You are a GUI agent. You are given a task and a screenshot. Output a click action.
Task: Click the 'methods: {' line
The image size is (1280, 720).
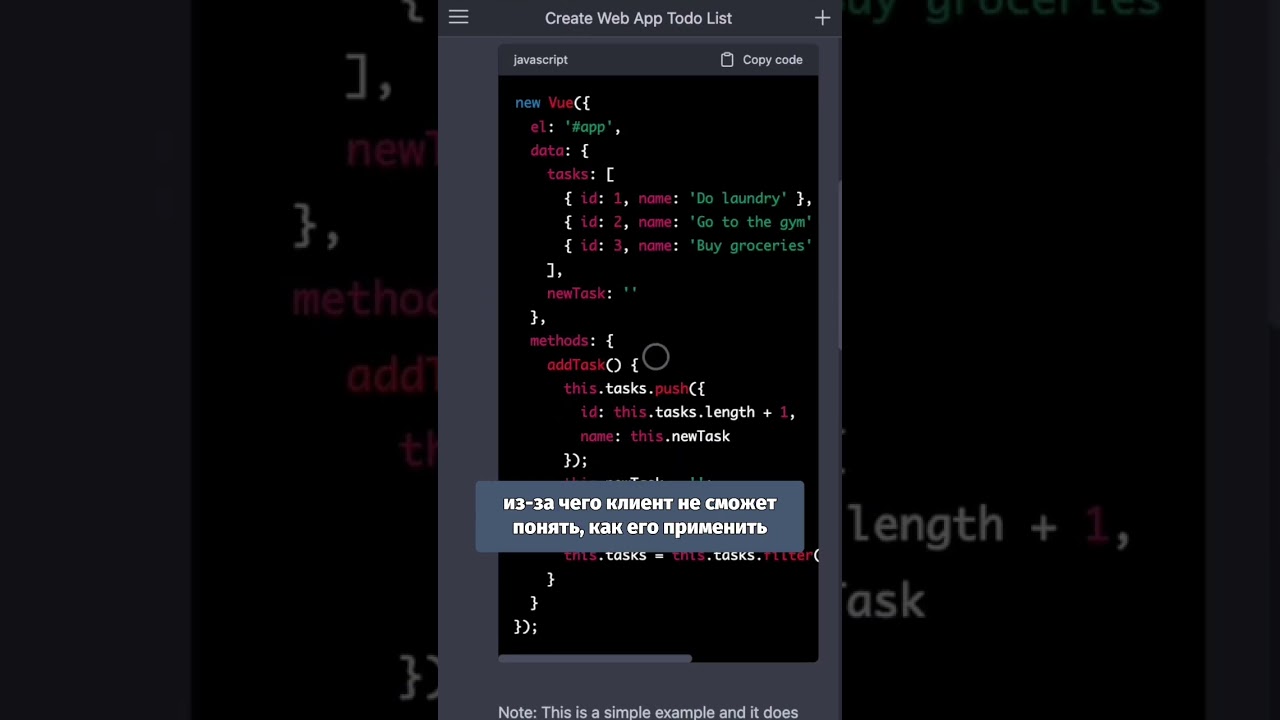[x=572, y=341]
